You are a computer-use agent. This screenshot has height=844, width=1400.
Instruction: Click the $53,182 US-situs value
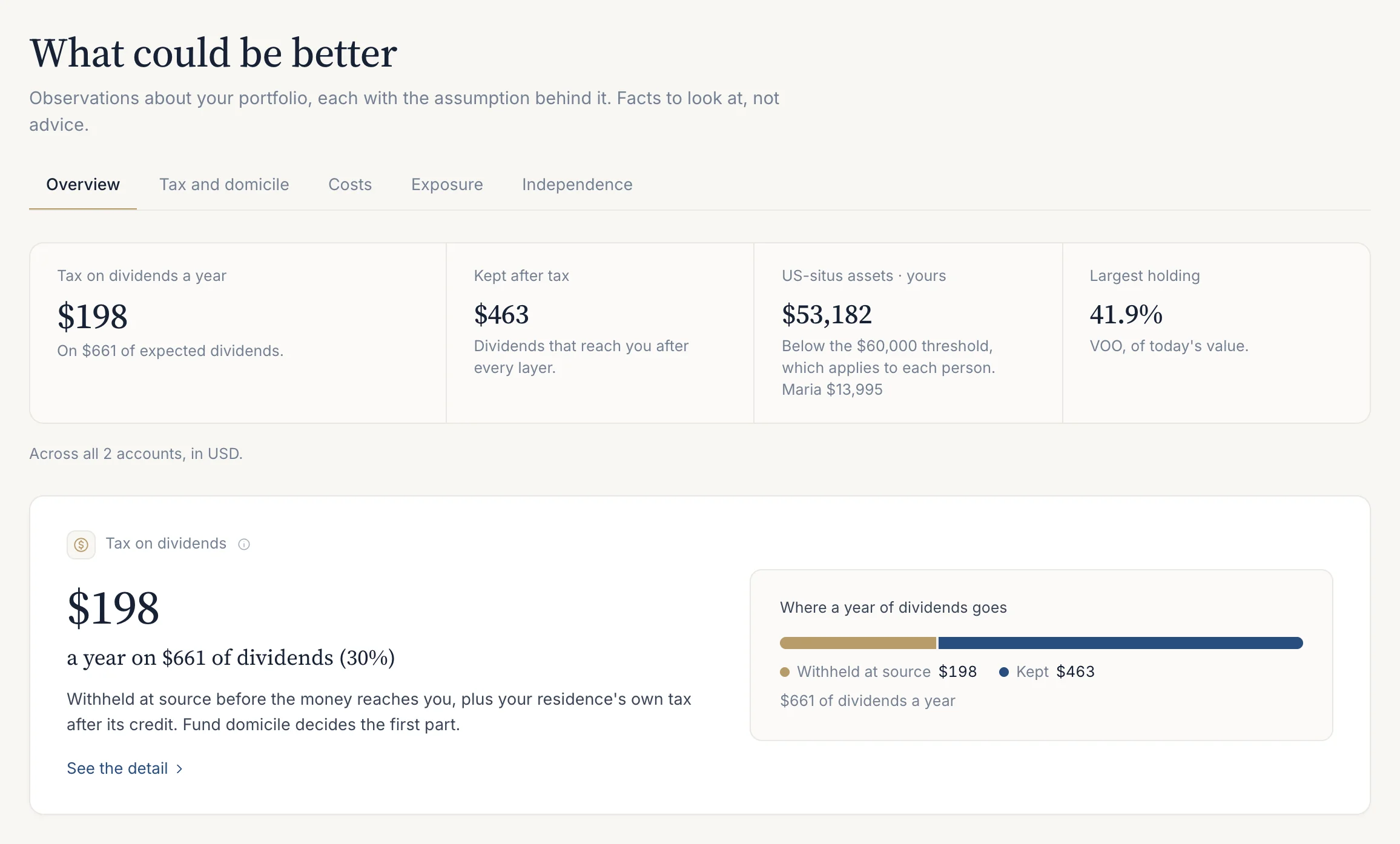827,315
